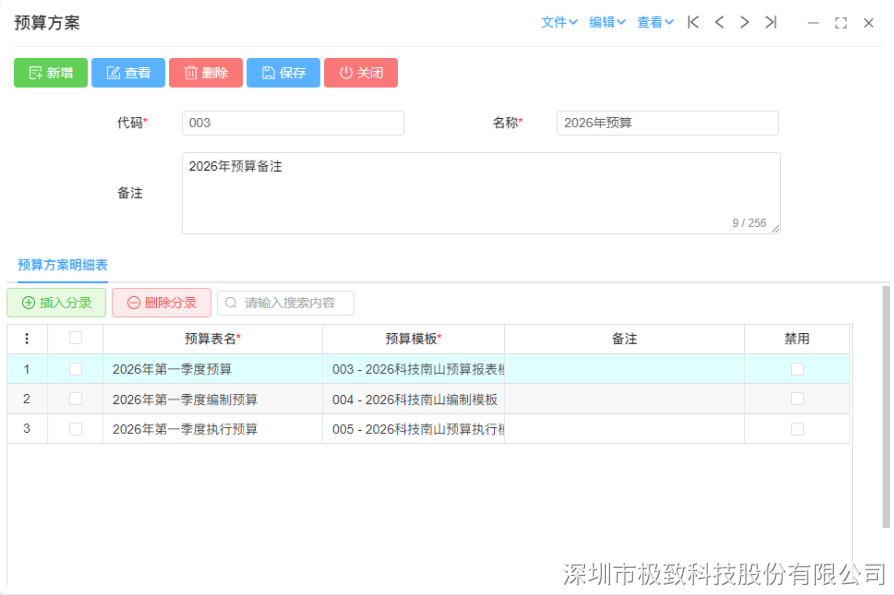This screenshot has width=894, height=595.
Task: Go to next record arrow
Action: click(744, 22)
